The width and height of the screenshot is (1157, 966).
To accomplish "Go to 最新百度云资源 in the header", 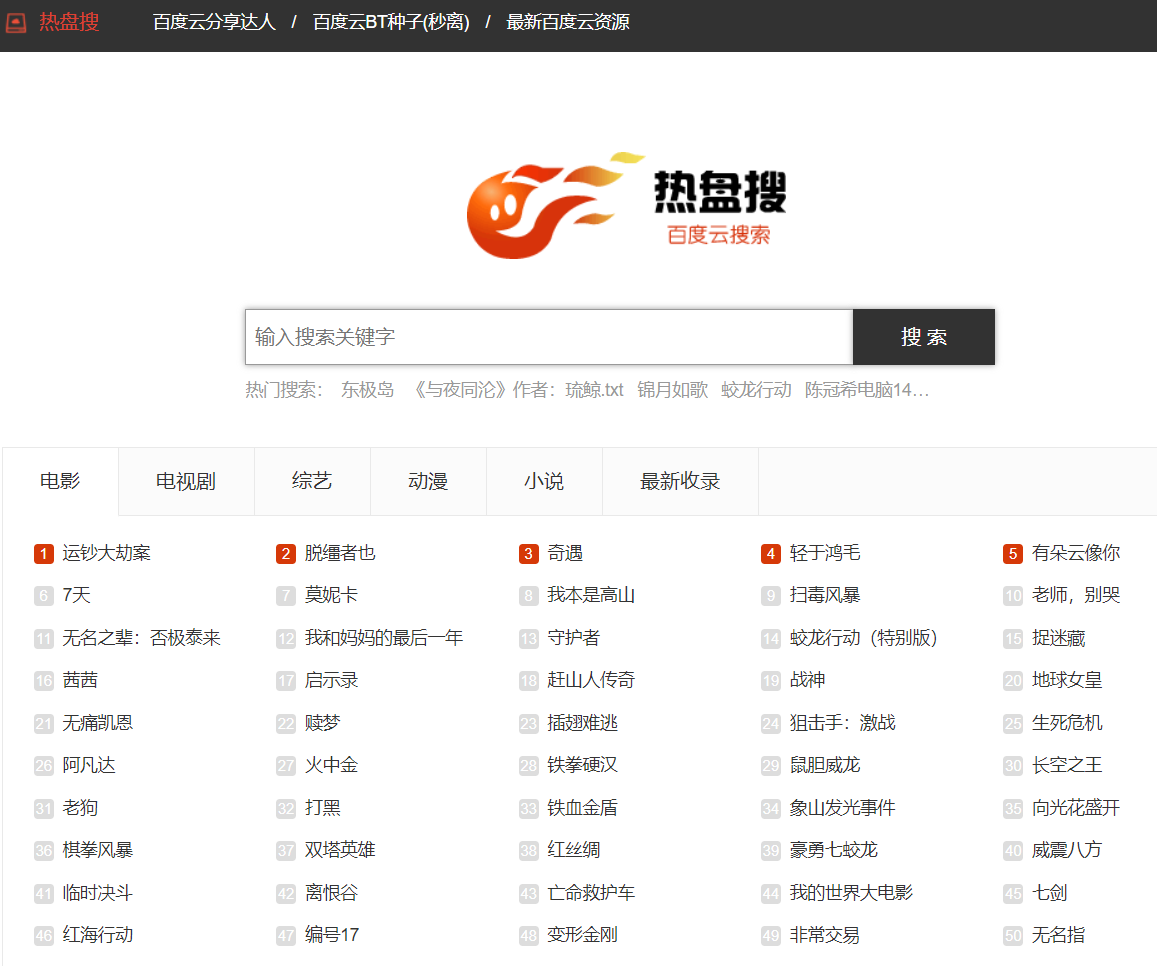I will pyautogui.click(x=568, y=22).
